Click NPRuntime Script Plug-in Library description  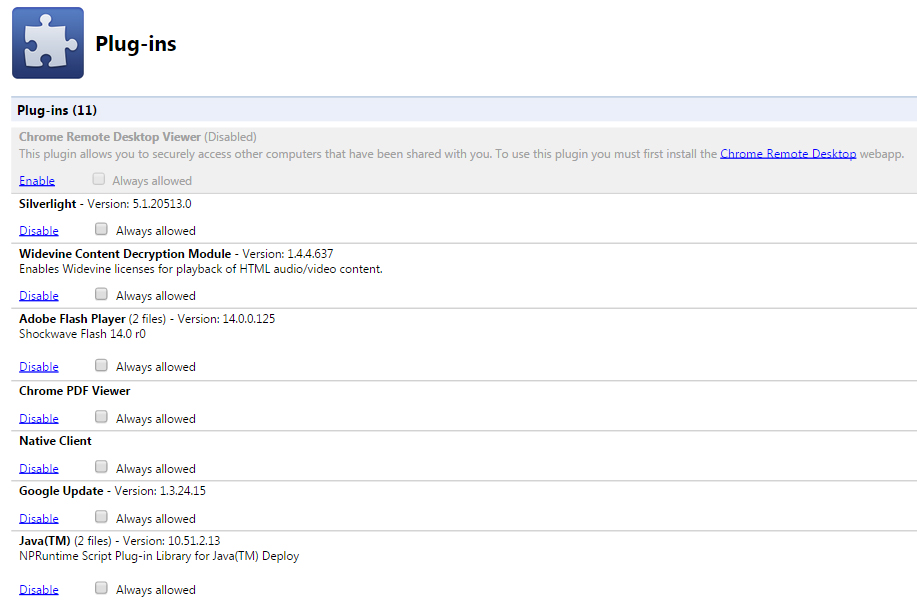point(159,556)
